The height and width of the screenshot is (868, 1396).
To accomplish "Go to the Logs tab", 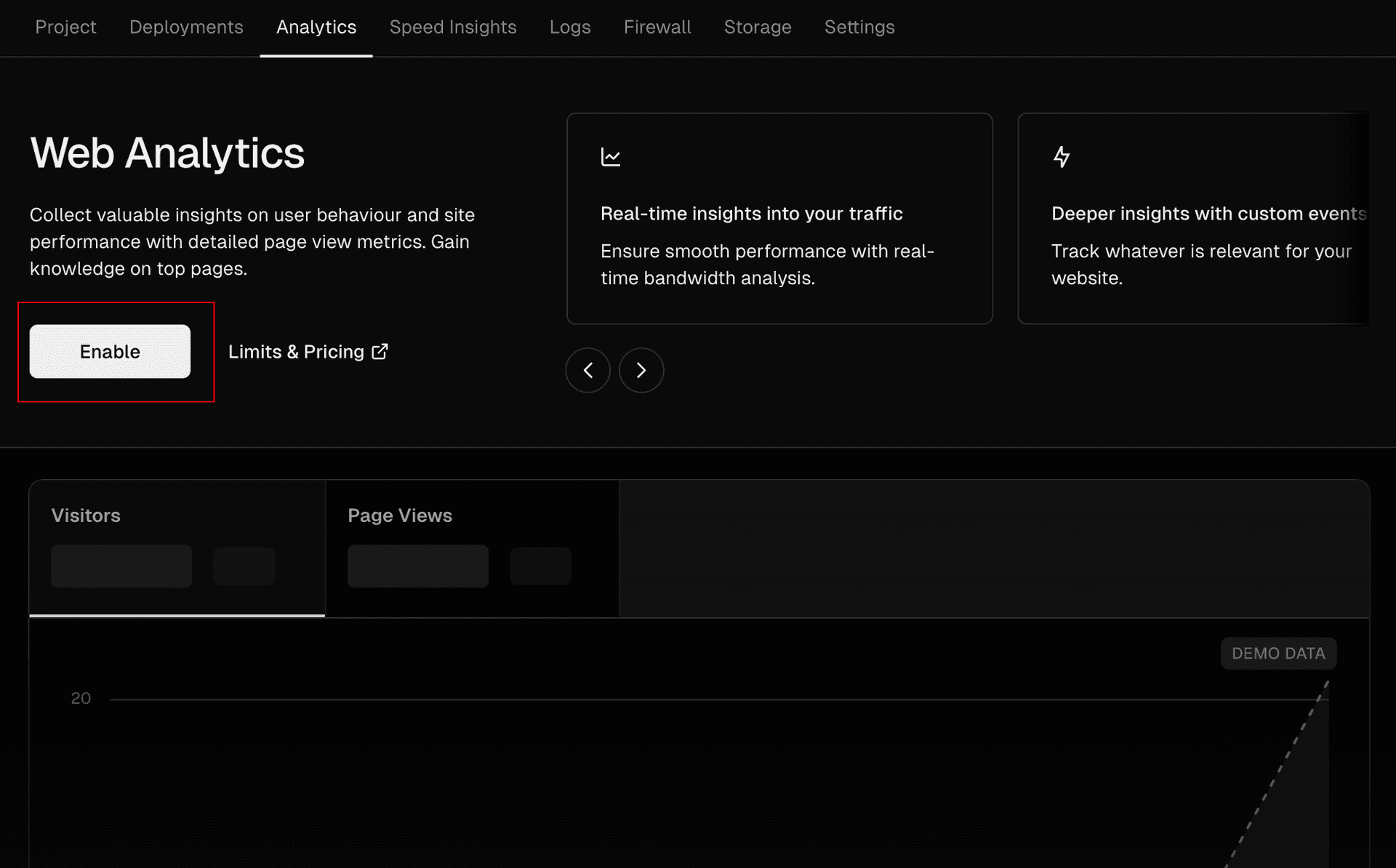I will (x=570, y=27).
